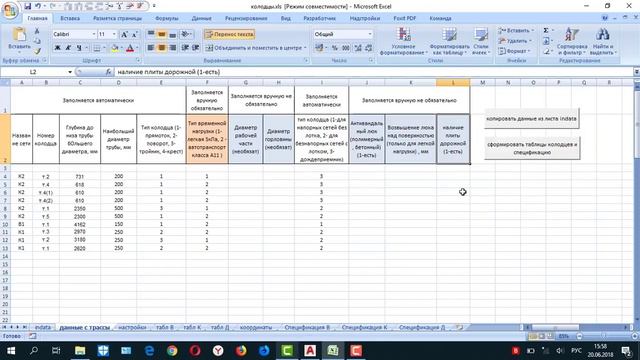Viewport: 640px width, 360px height.
Task: Click the fill color bucket icon
Action: point(115,48)
